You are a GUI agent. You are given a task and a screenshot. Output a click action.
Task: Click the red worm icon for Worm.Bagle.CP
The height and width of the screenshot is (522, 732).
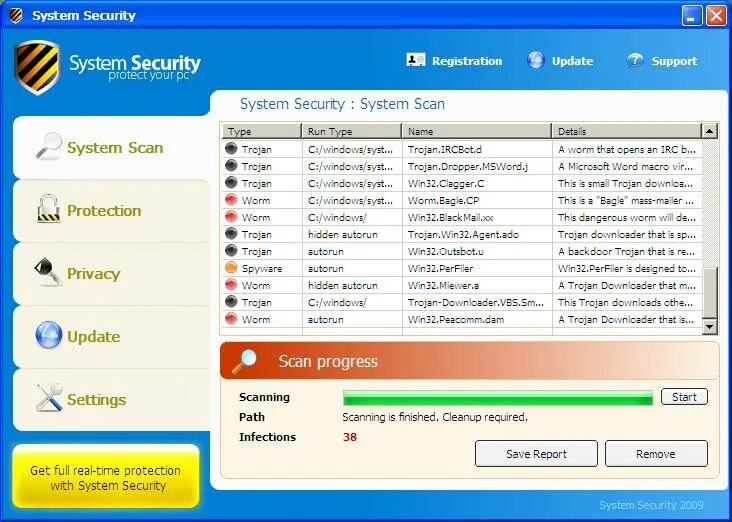(x=231, y=199)
